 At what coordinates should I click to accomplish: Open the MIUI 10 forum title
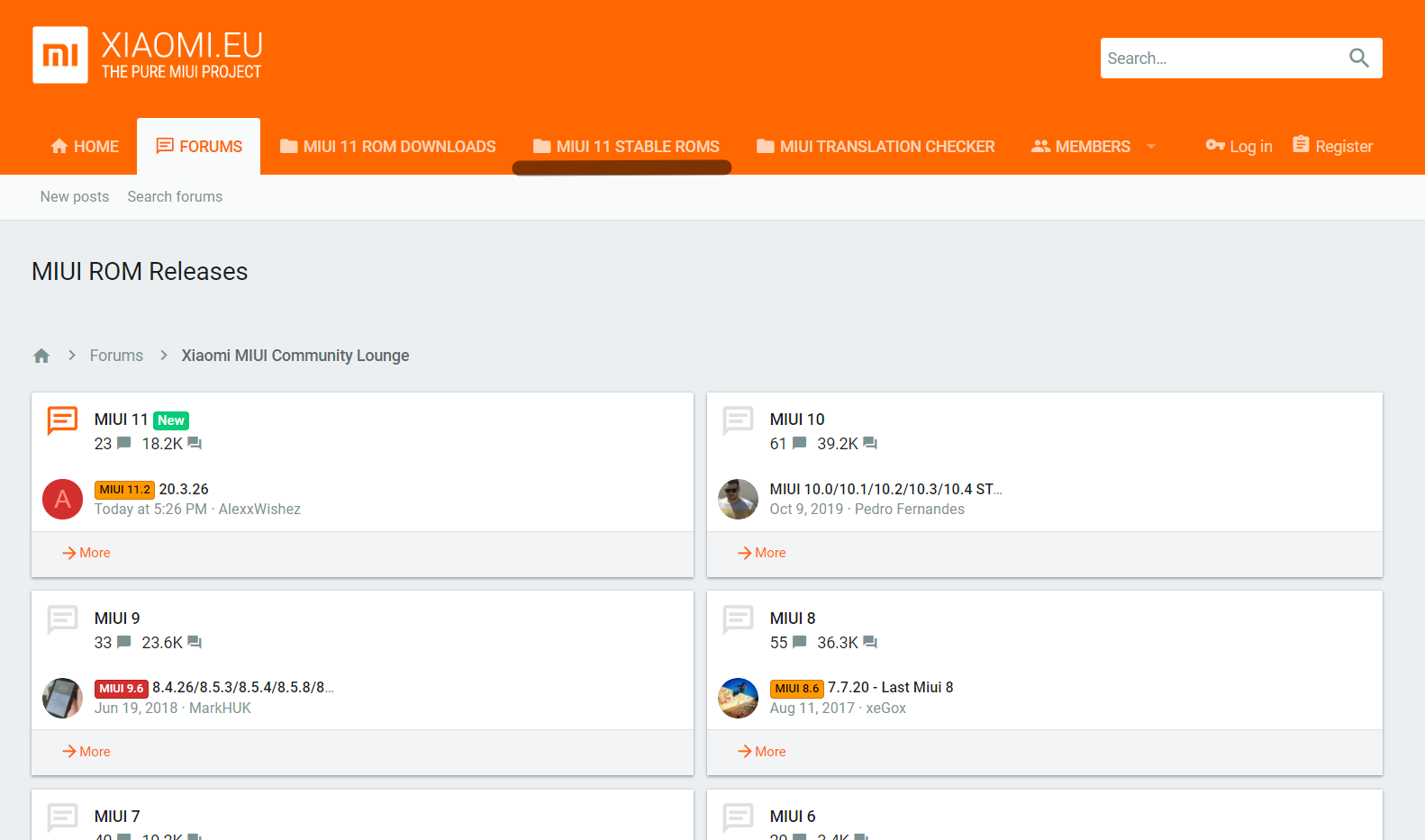pos(797,420)
